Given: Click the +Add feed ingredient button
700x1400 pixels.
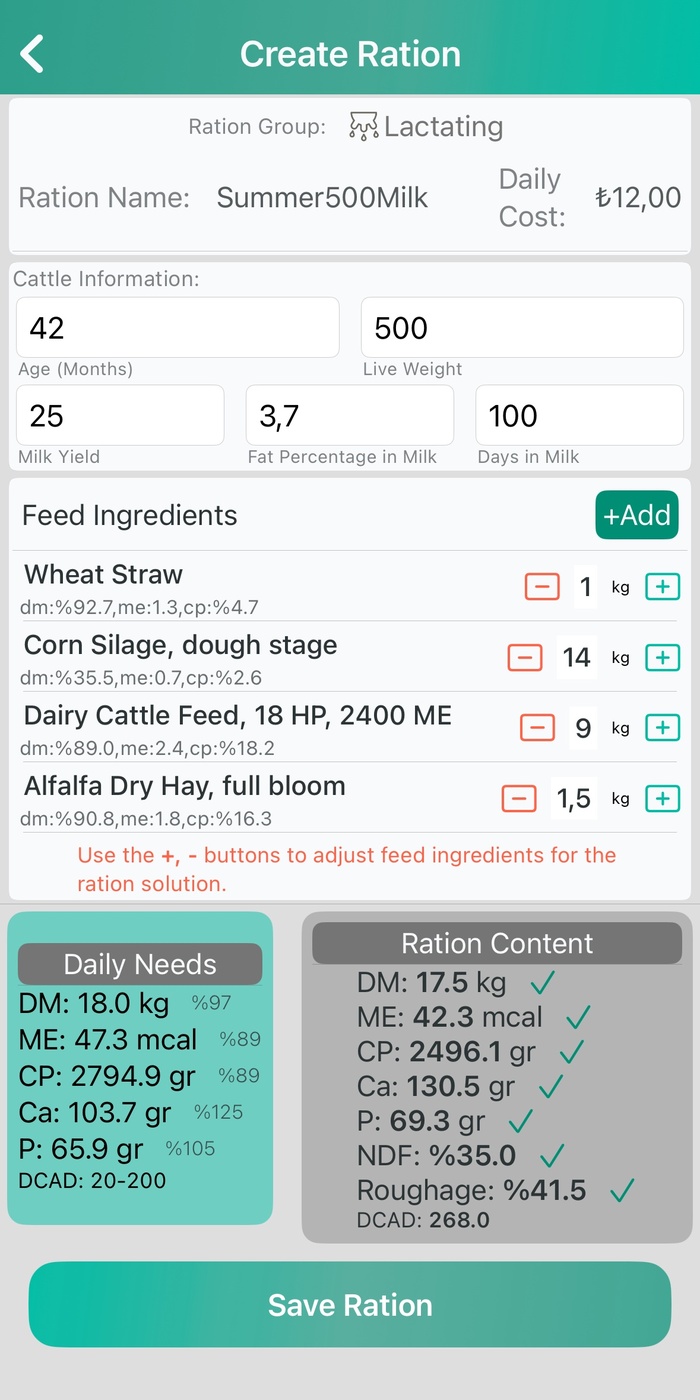Looking at the screenshot, I should coord(637,515).
